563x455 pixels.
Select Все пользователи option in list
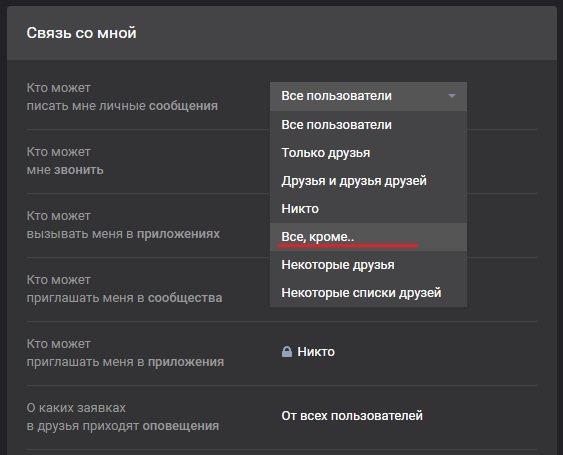tap(368, 125)
